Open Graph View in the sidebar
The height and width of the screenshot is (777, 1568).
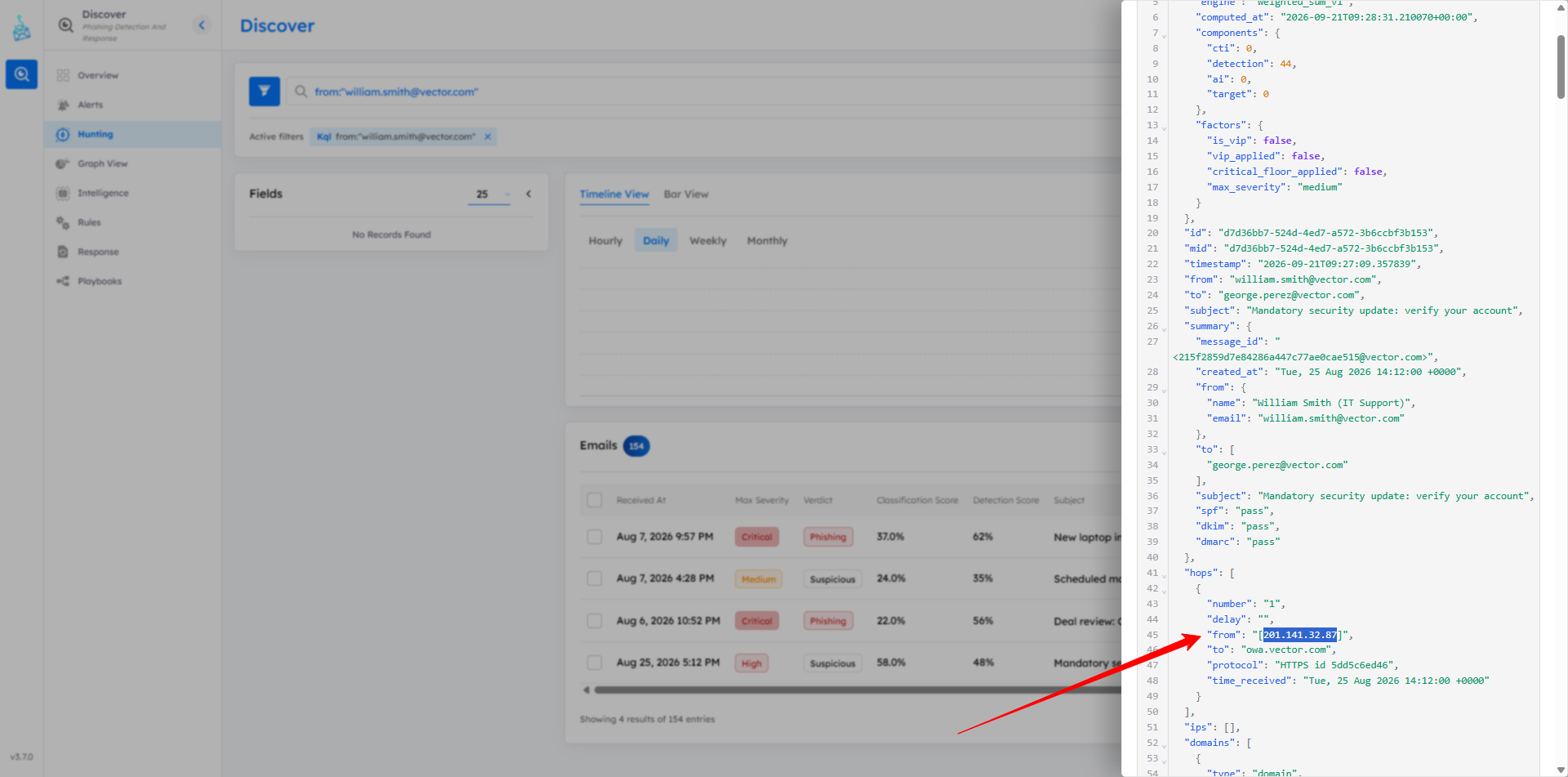pyautogui.click(x=103, y=163)
